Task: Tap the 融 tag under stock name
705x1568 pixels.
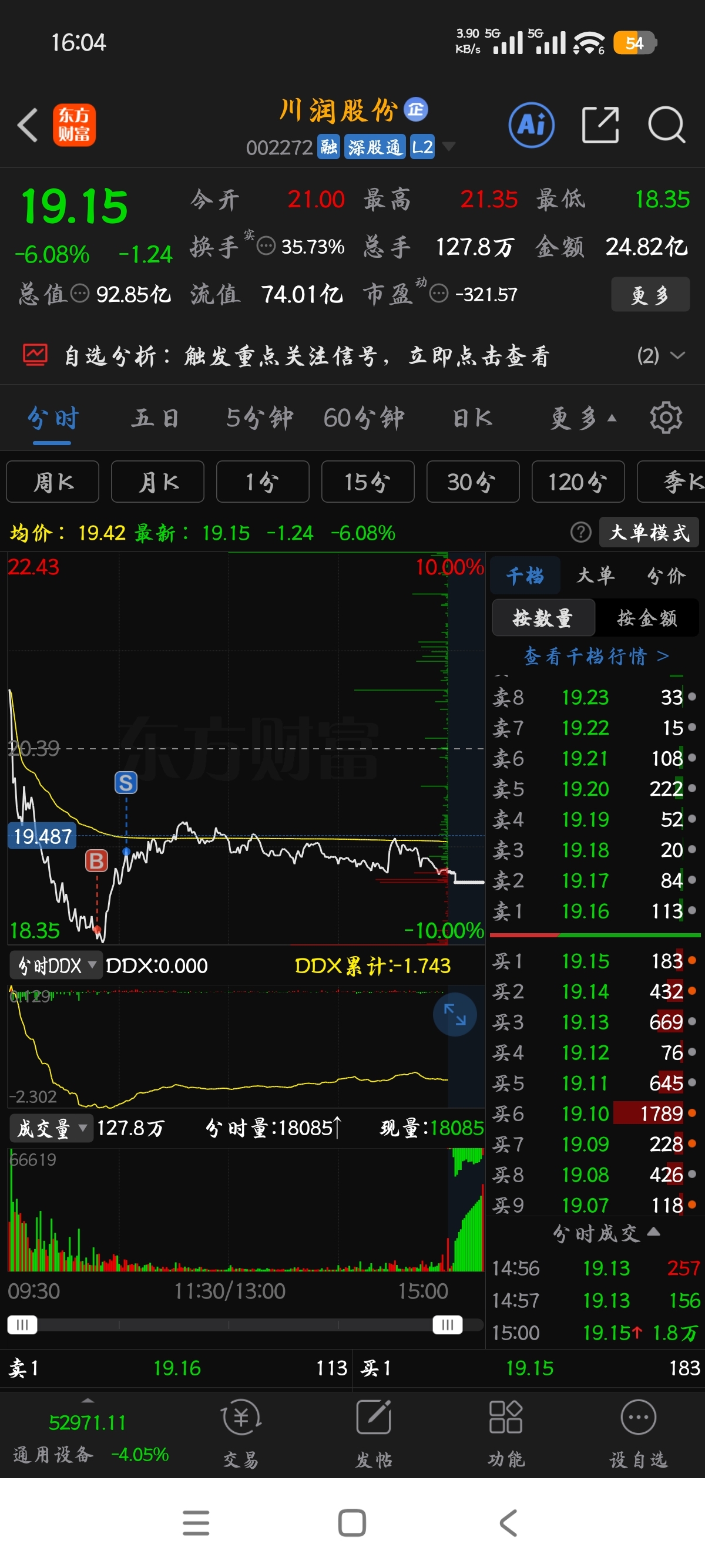Action: pos(329,147)
